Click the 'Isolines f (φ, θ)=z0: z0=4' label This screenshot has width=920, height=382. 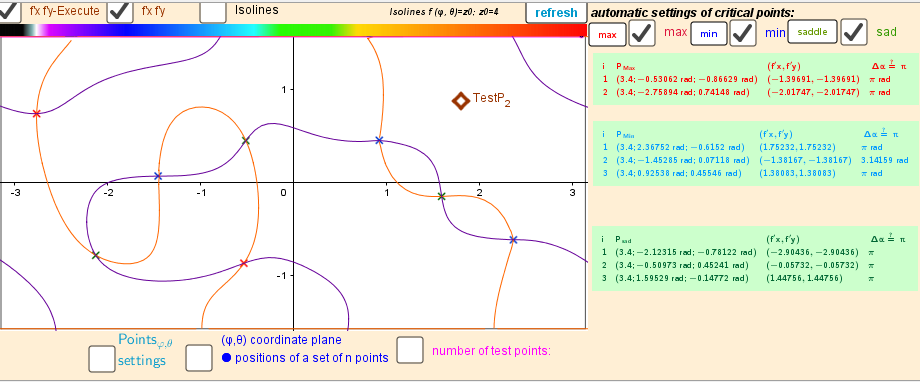point(444,11)
